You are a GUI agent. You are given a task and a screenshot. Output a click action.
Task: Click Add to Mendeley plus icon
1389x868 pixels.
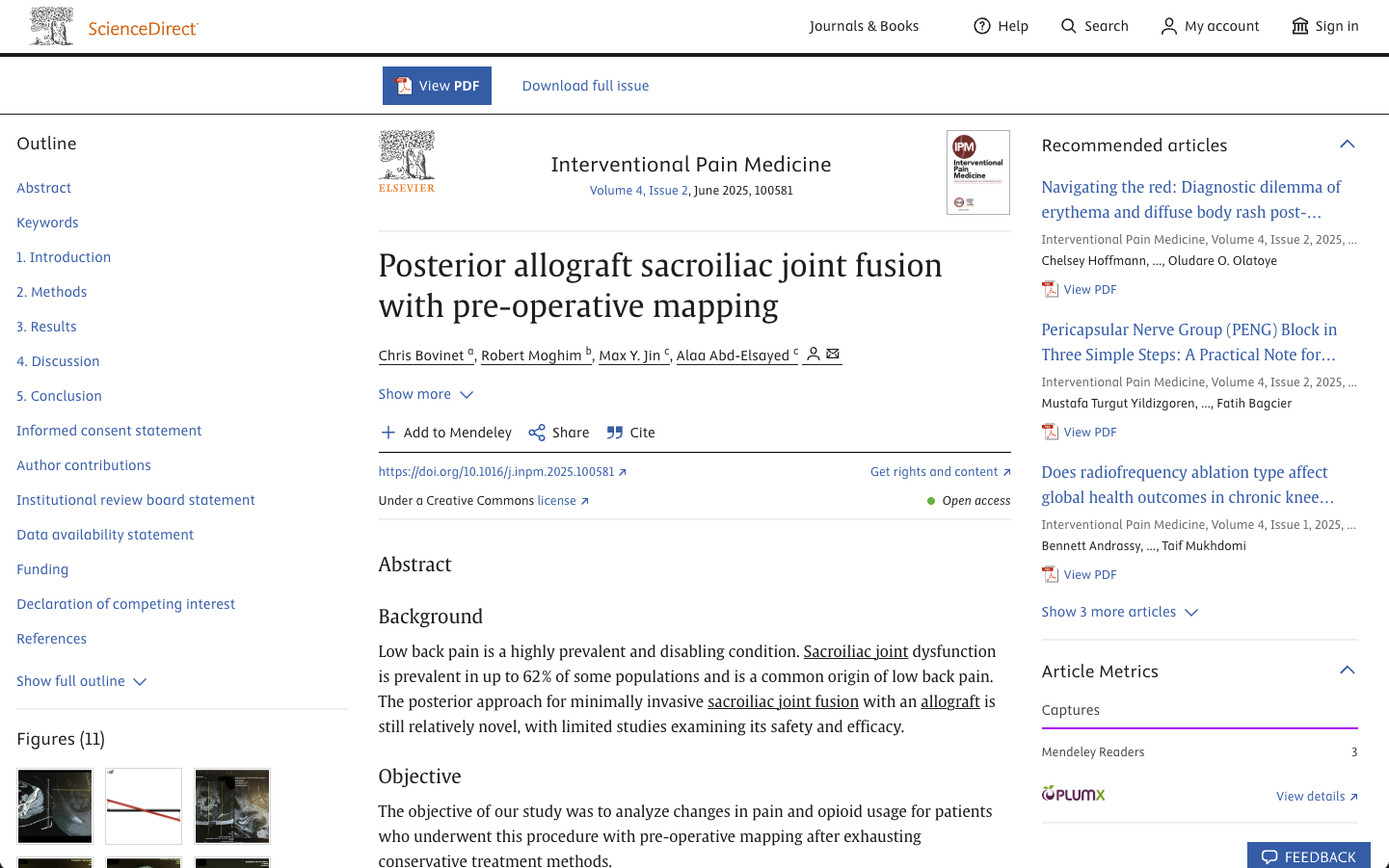(387, 433)
